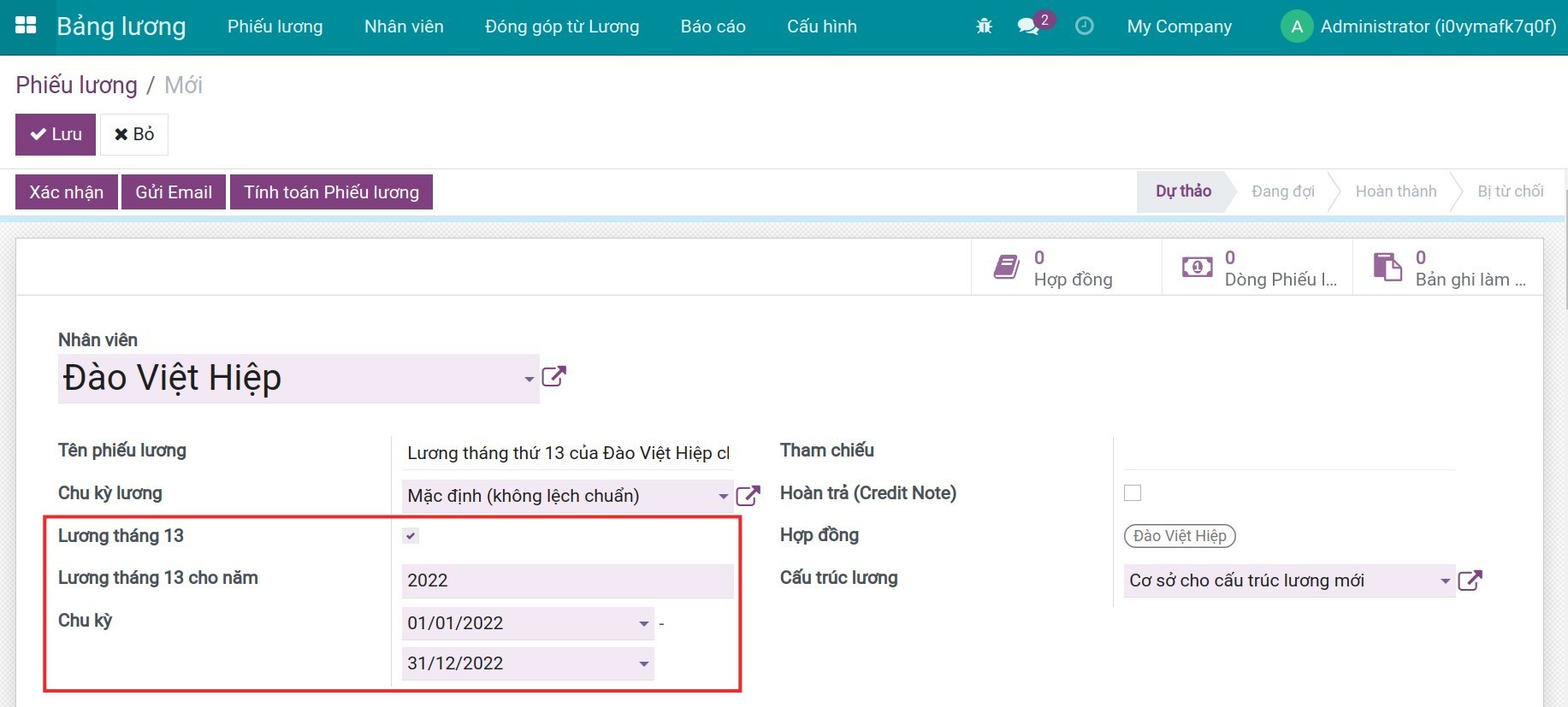Open the conversations chat icon

[x=1028, y=27]
